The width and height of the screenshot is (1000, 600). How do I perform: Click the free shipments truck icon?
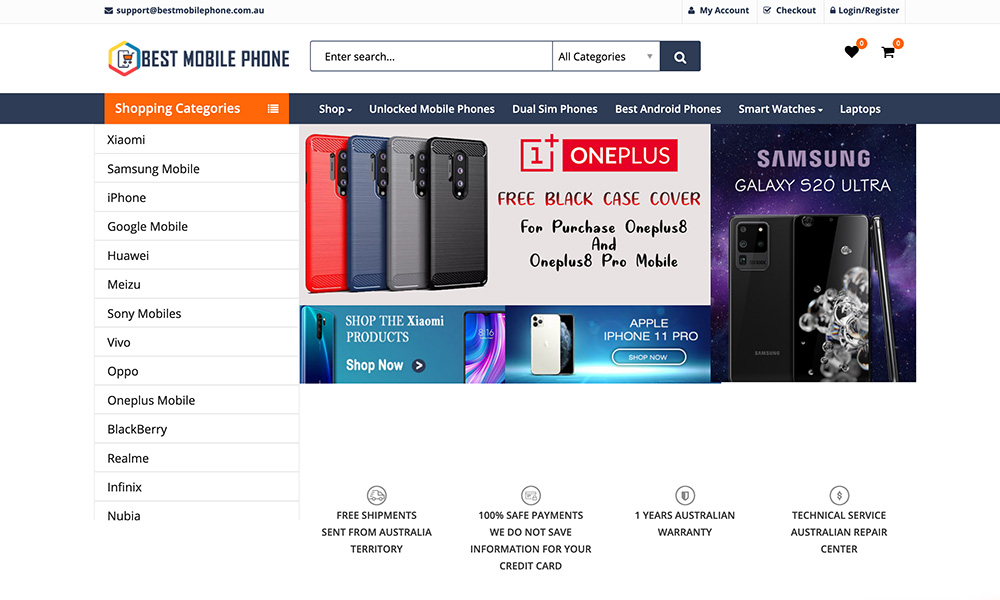377,495
